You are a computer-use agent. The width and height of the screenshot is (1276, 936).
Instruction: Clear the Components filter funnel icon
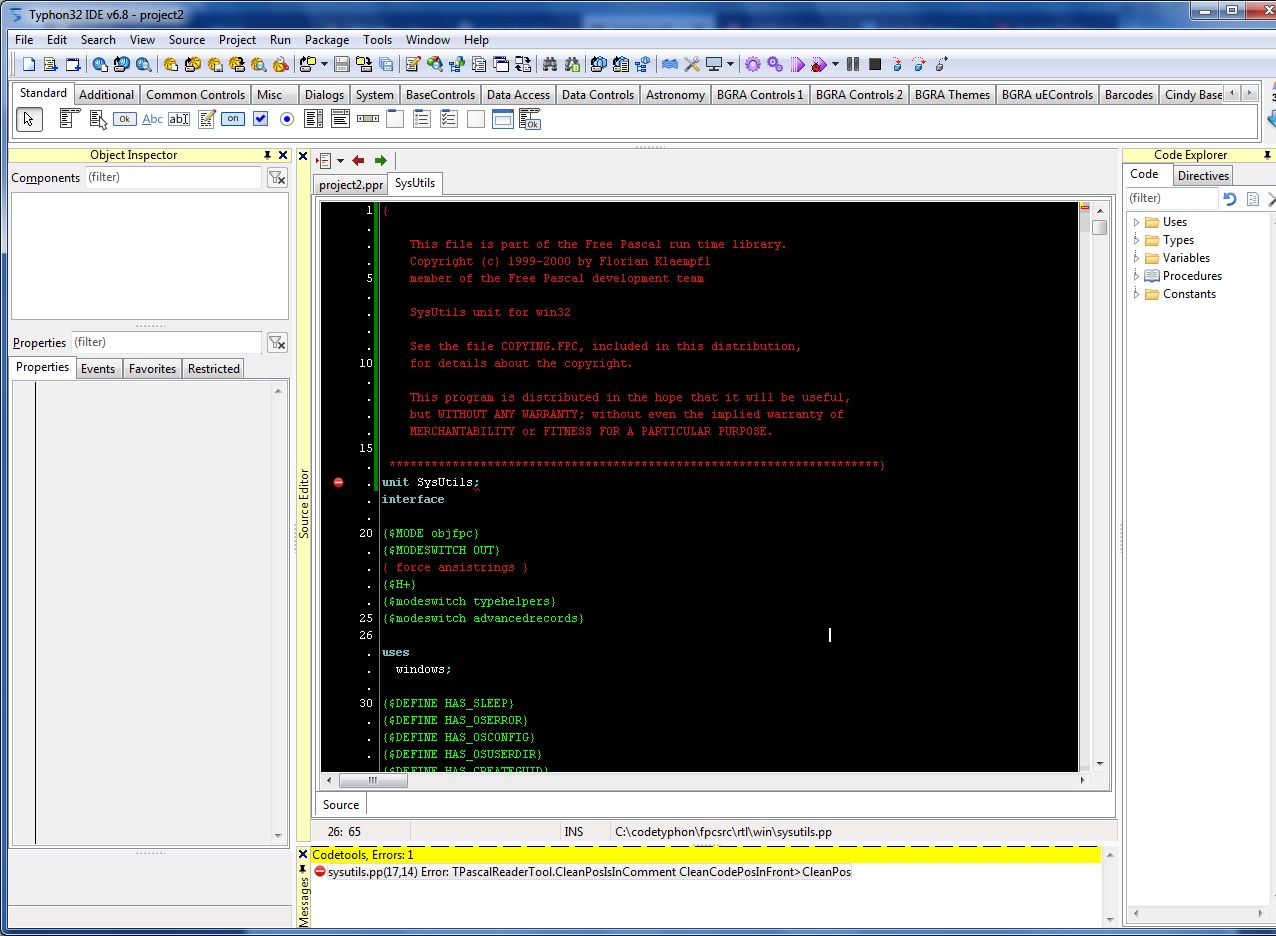(x=276, y=177)
